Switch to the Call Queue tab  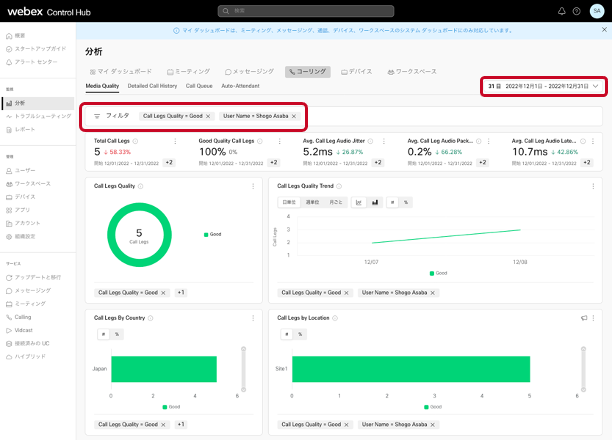[199, 86]
